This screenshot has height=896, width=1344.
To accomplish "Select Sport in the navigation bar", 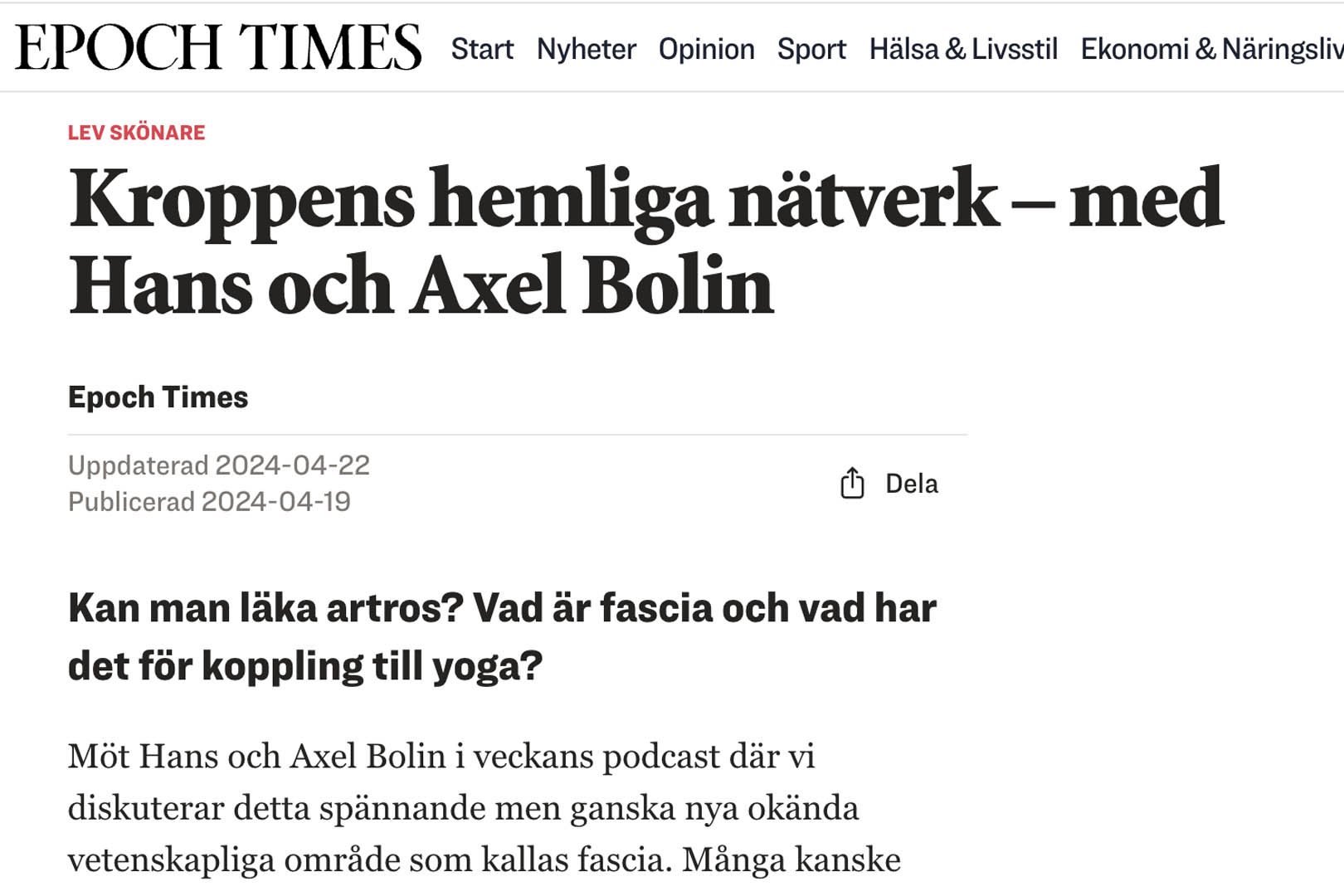I will pyautogui.click(x=811, y=49).
